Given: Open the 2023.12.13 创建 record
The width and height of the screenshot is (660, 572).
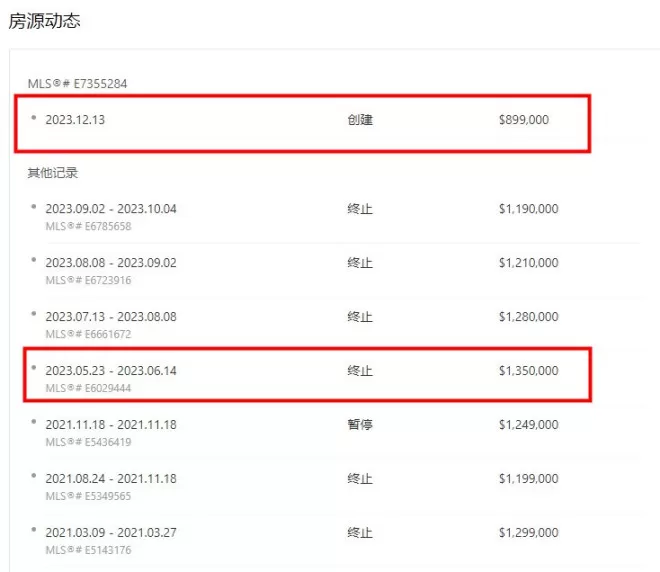Looking at the screenshot, I should pos(302,123).
